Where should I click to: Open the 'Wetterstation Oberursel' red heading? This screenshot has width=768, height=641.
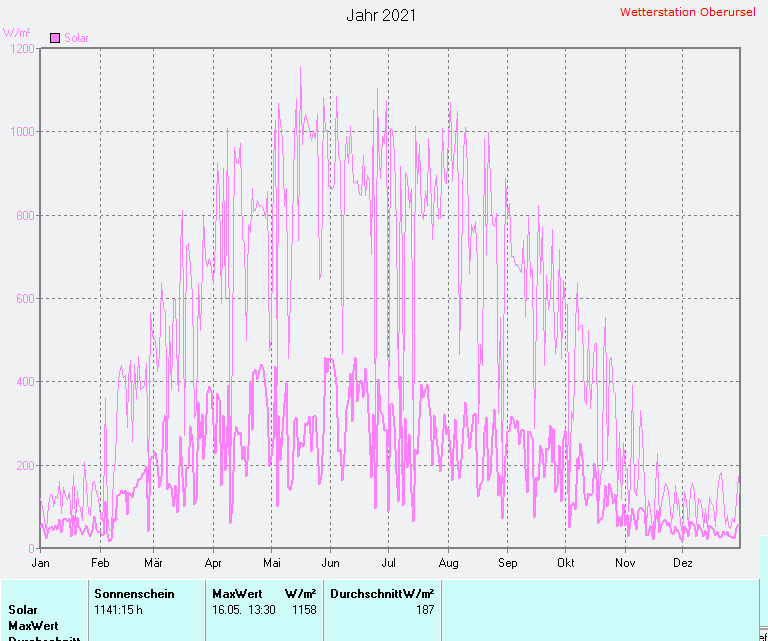pyautogui.click(x=688, y=12)
